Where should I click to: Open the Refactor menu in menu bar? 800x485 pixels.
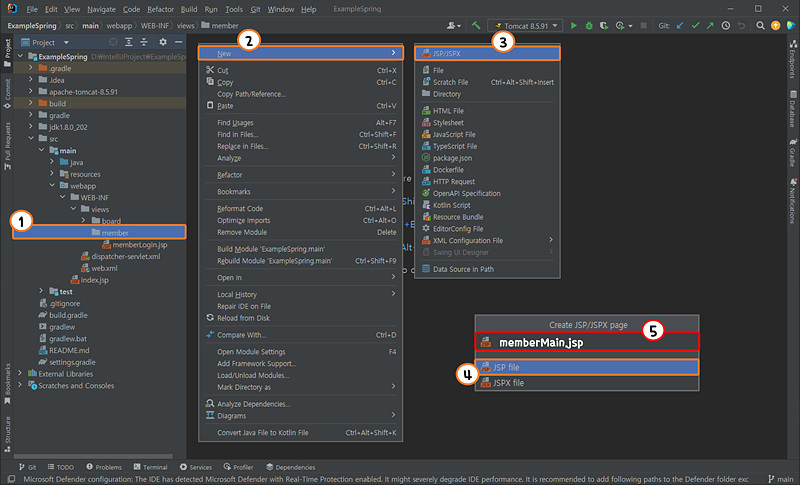pos(160,9)
